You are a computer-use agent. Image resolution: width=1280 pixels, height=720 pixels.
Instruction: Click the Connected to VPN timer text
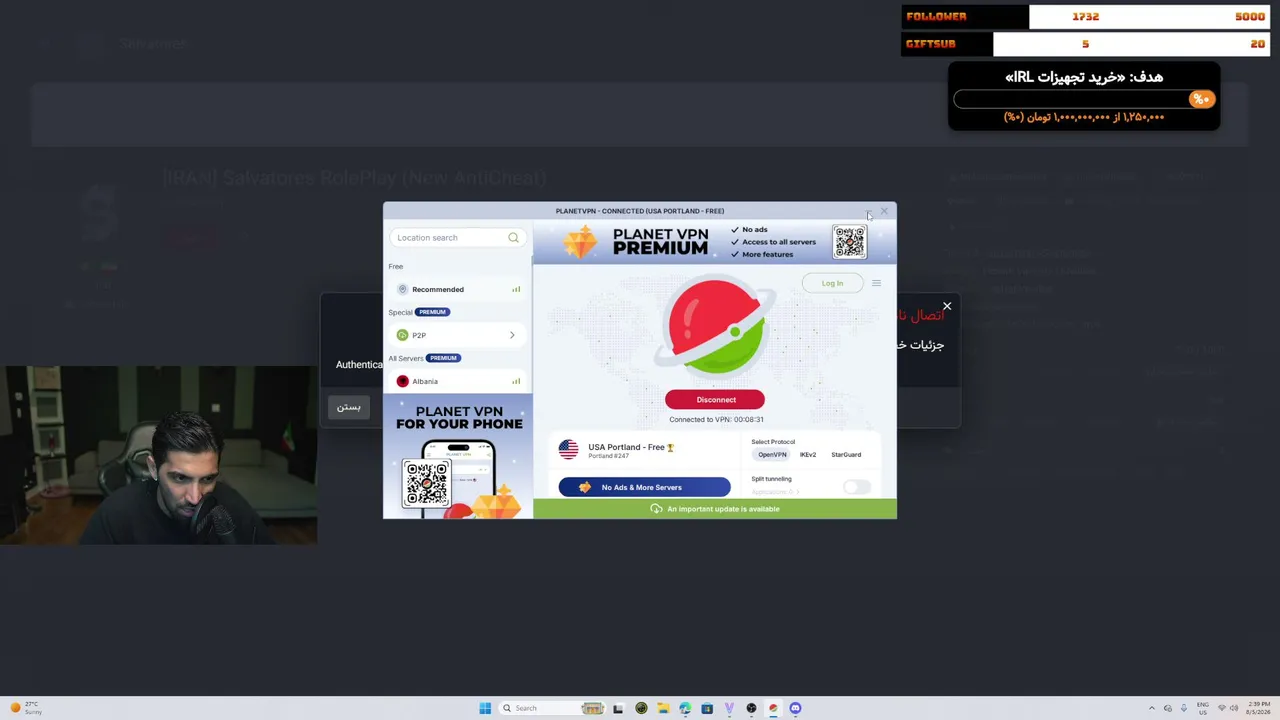716,420
